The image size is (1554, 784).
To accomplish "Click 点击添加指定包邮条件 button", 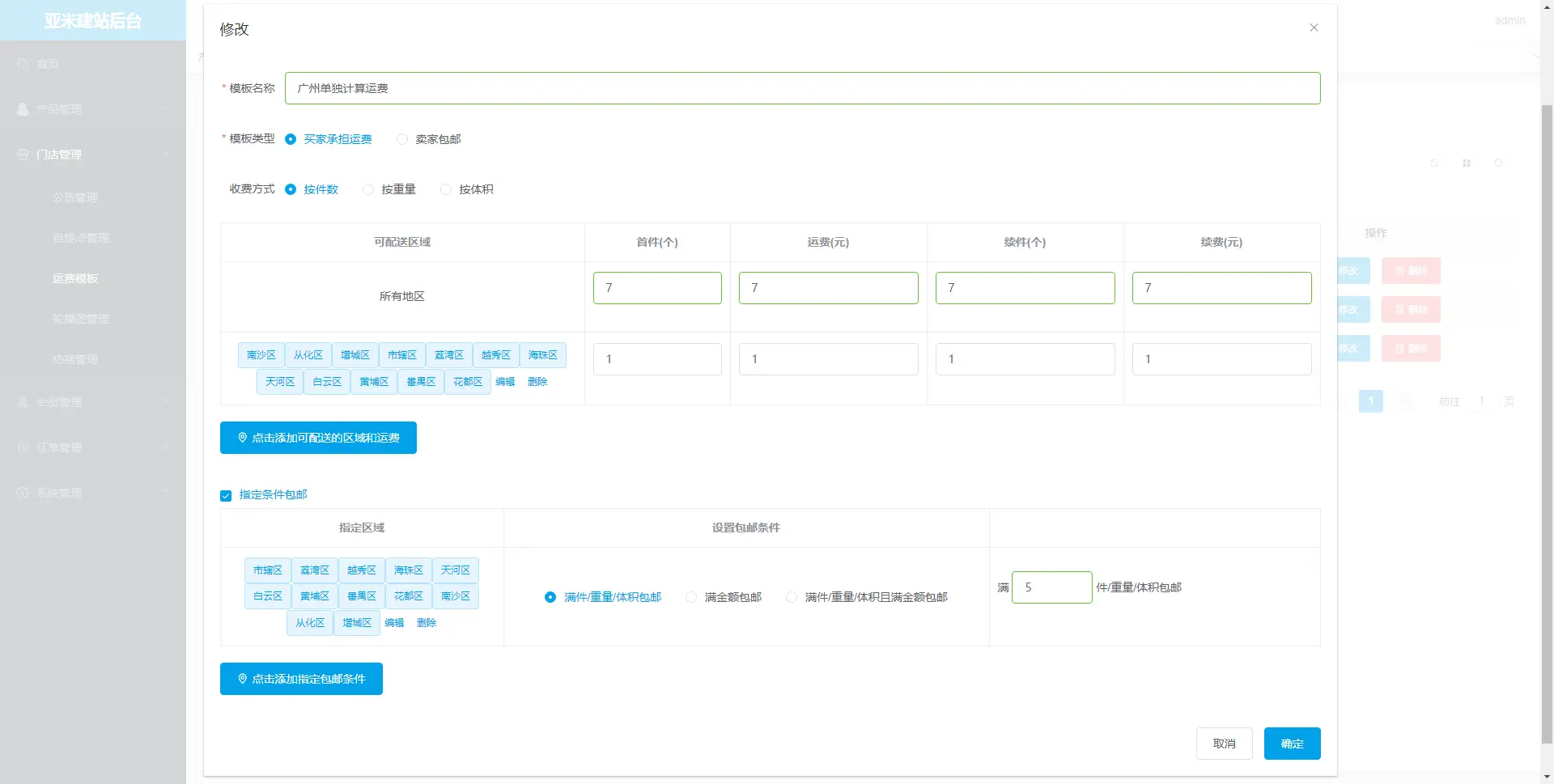I will [x=301, y=679].
